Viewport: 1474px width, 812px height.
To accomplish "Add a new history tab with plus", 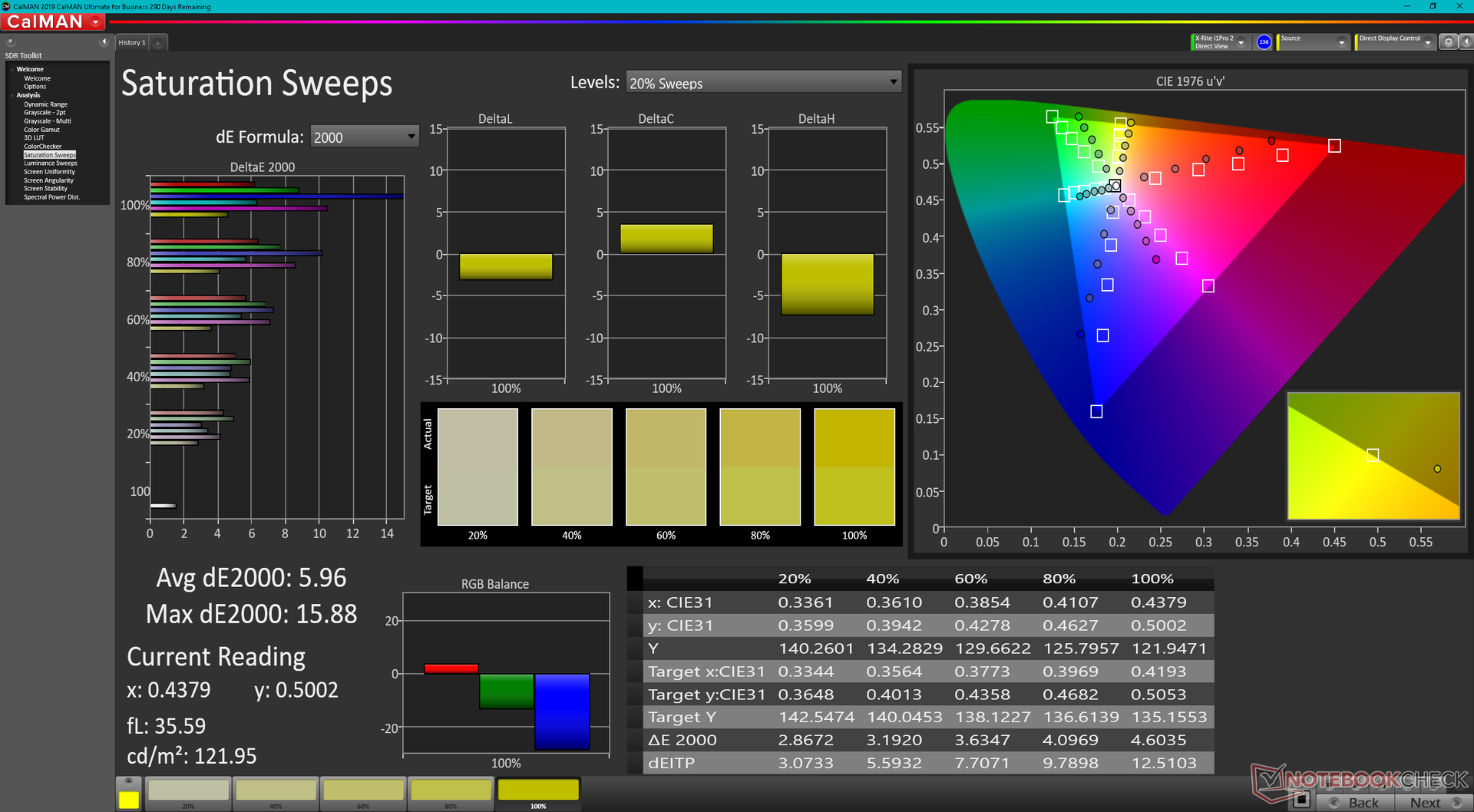I will click(158, 43).
